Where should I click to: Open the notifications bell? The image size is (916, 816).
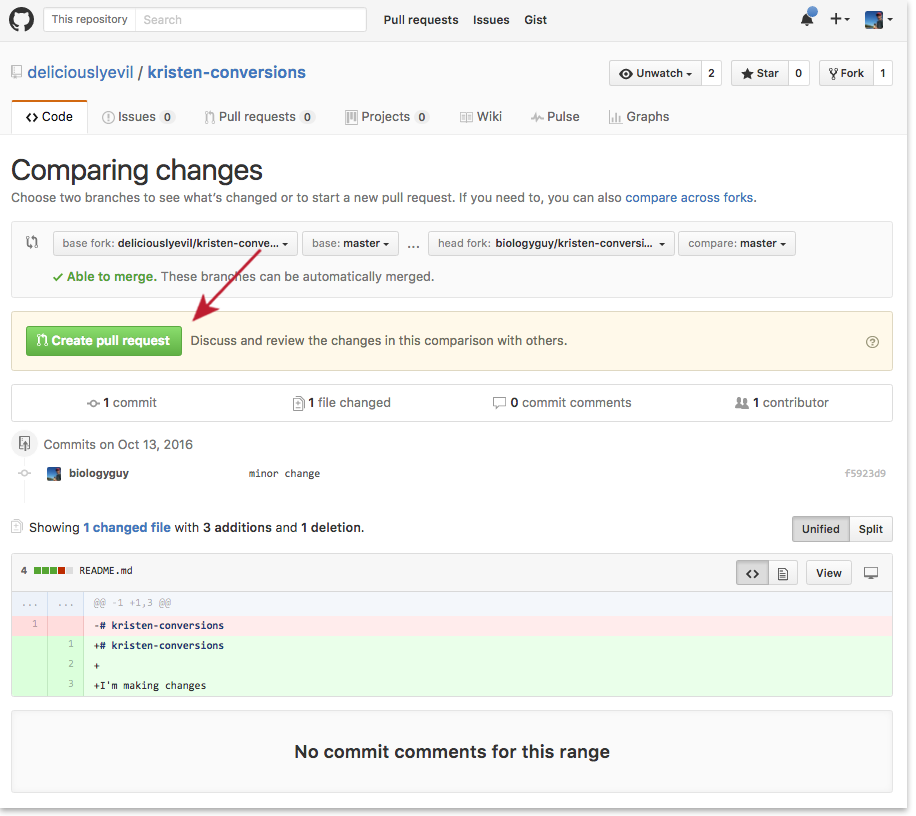coord(808,18)
